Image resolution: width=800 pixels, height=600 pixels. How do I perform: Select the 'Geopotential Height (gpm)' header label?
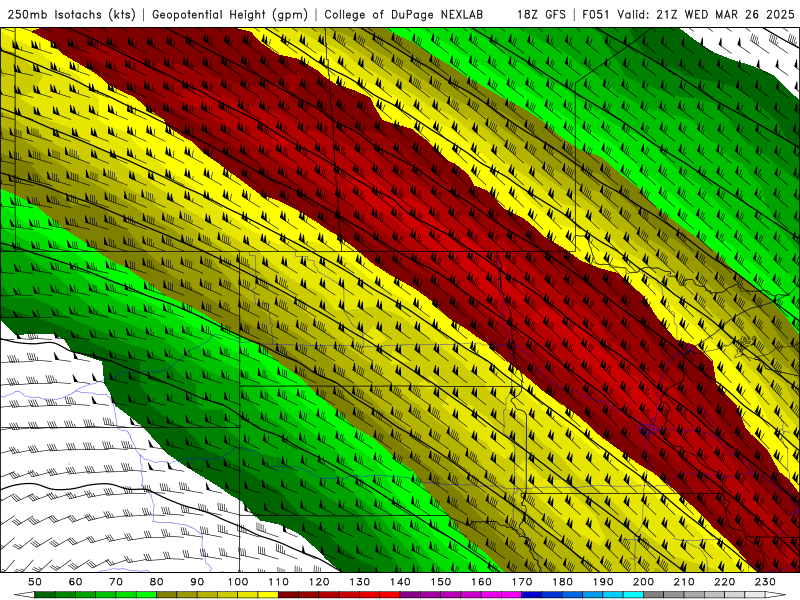(230, 14)
